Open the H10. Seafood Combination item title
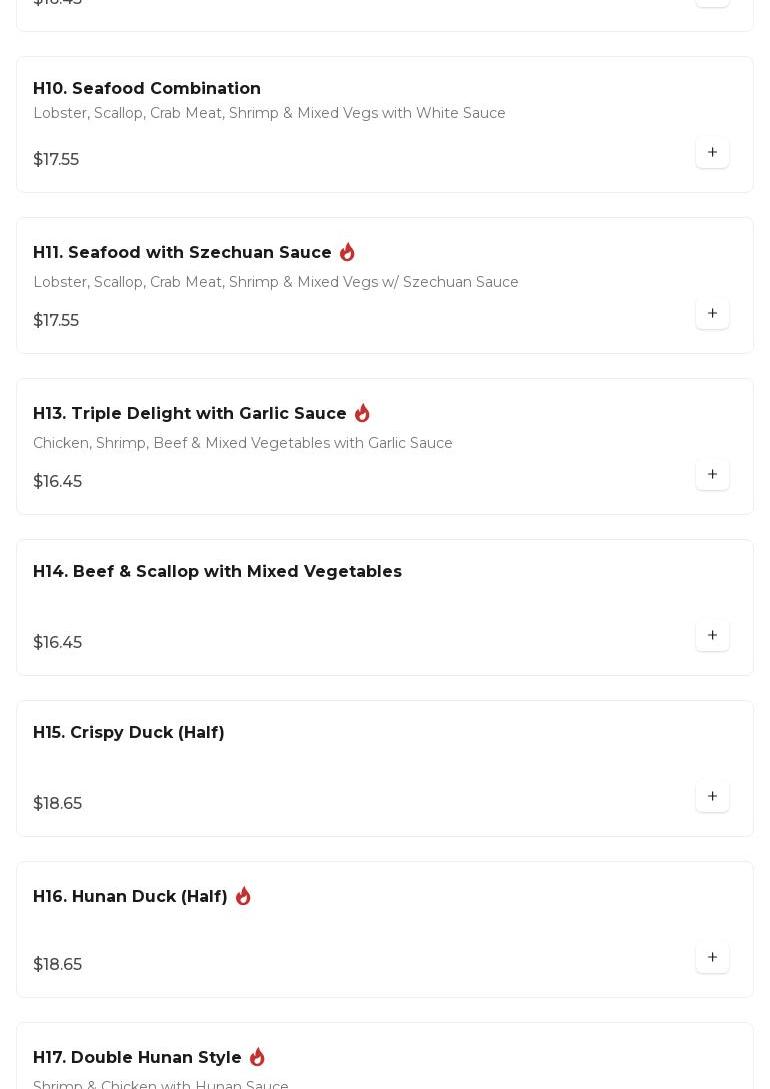The height and width of the screenshot is (1089, 770). tap(147, 89)
